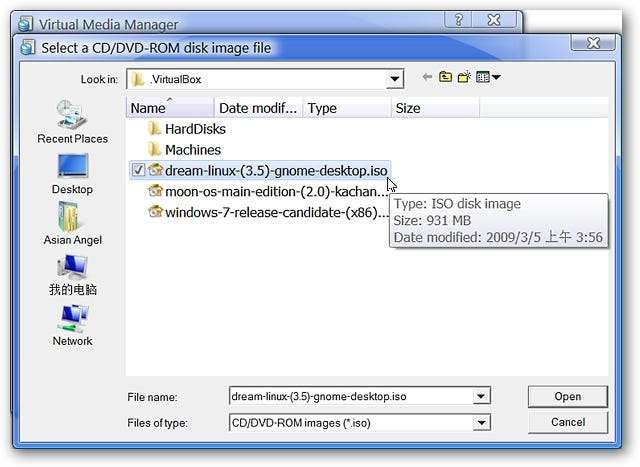
Task: Create a new folder icon
Action: click(x=464, y=77)
